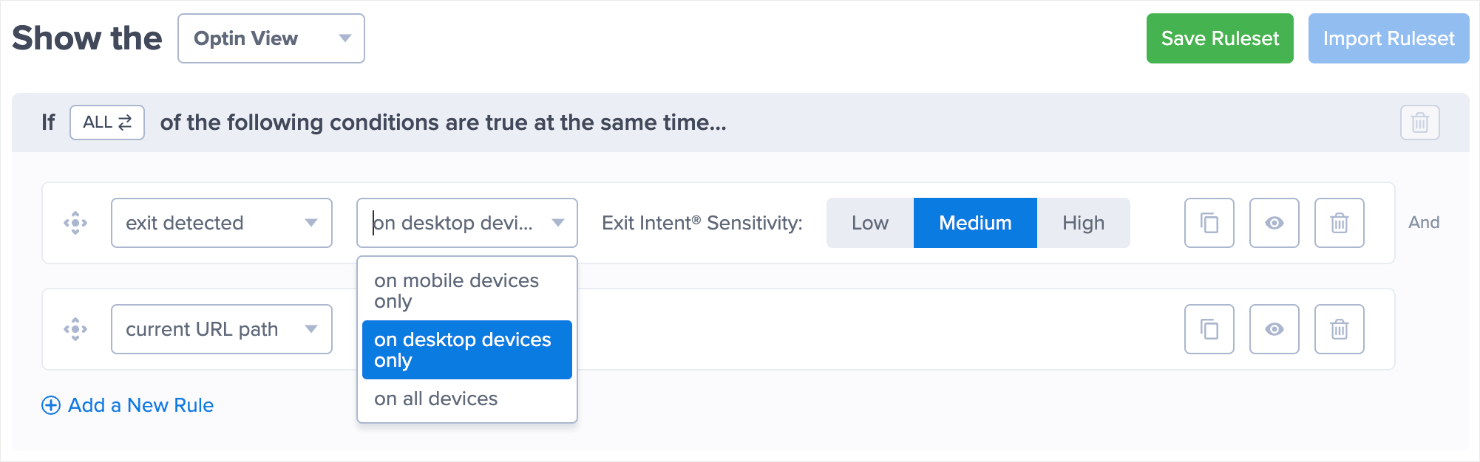This screenshot has height=462, width=1480.
Task: Set Exit Intent sensitivity to High
Action: (x=1083, y=223)
